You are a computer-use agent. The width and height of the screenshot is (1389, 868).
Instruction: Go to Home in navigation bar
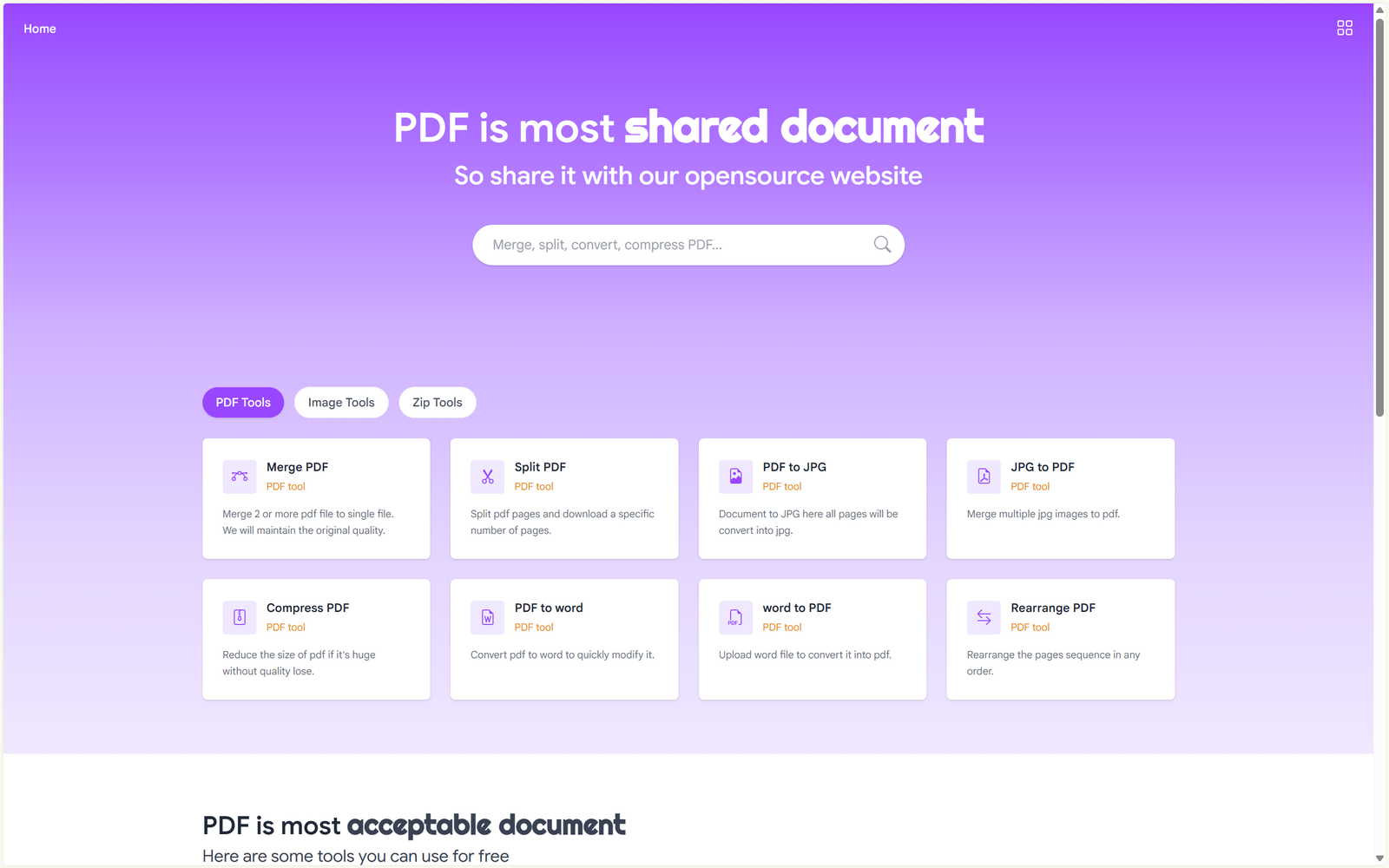point(40,29)
